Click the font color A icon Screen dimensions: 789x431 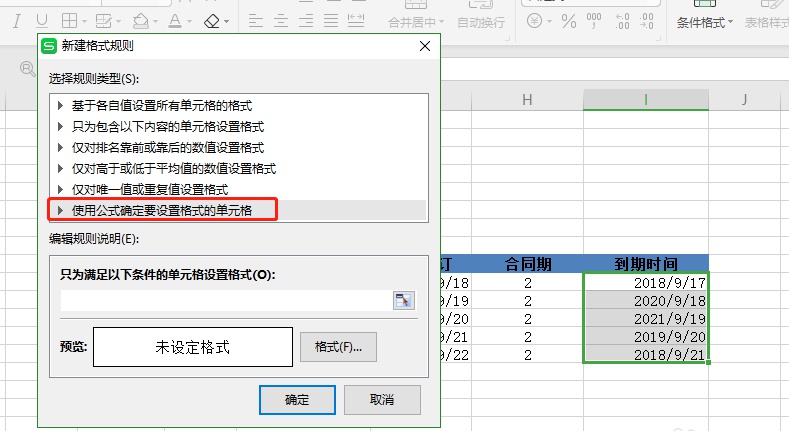(175, 21)
